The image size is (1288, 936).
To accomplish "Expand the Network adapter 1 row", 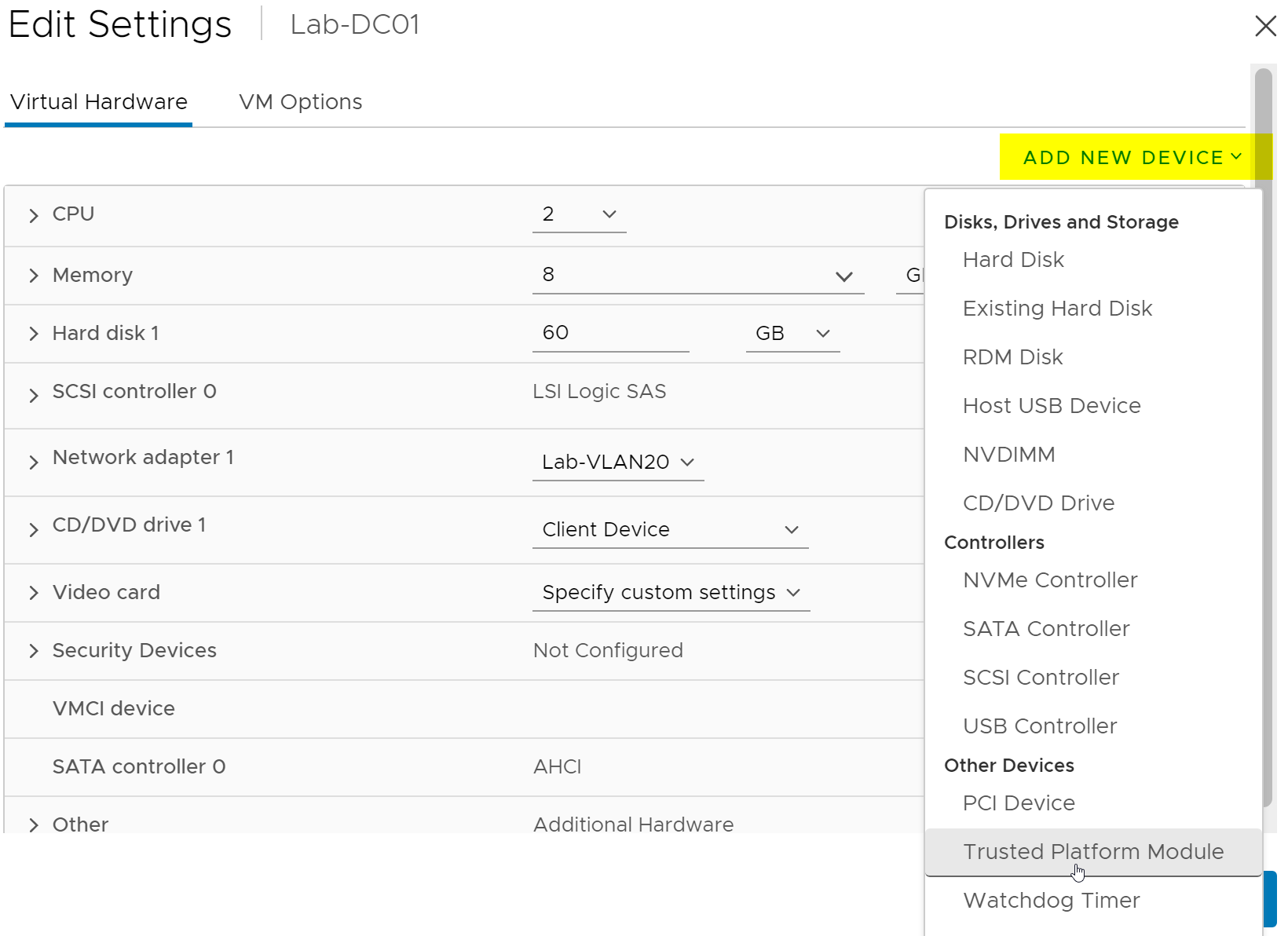I will click(33, 462).
